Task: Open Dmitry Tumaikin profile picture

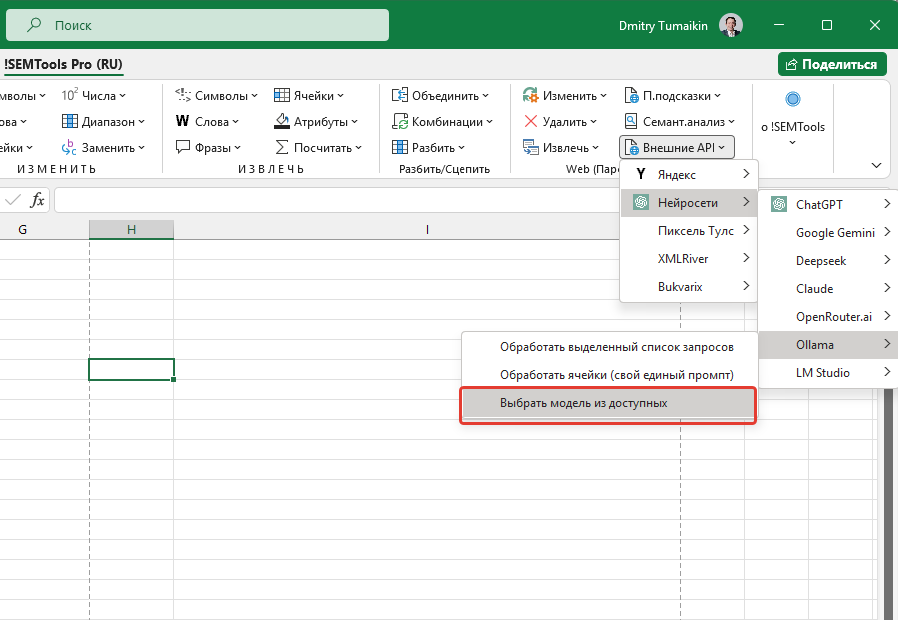Action: pos(731,25)
